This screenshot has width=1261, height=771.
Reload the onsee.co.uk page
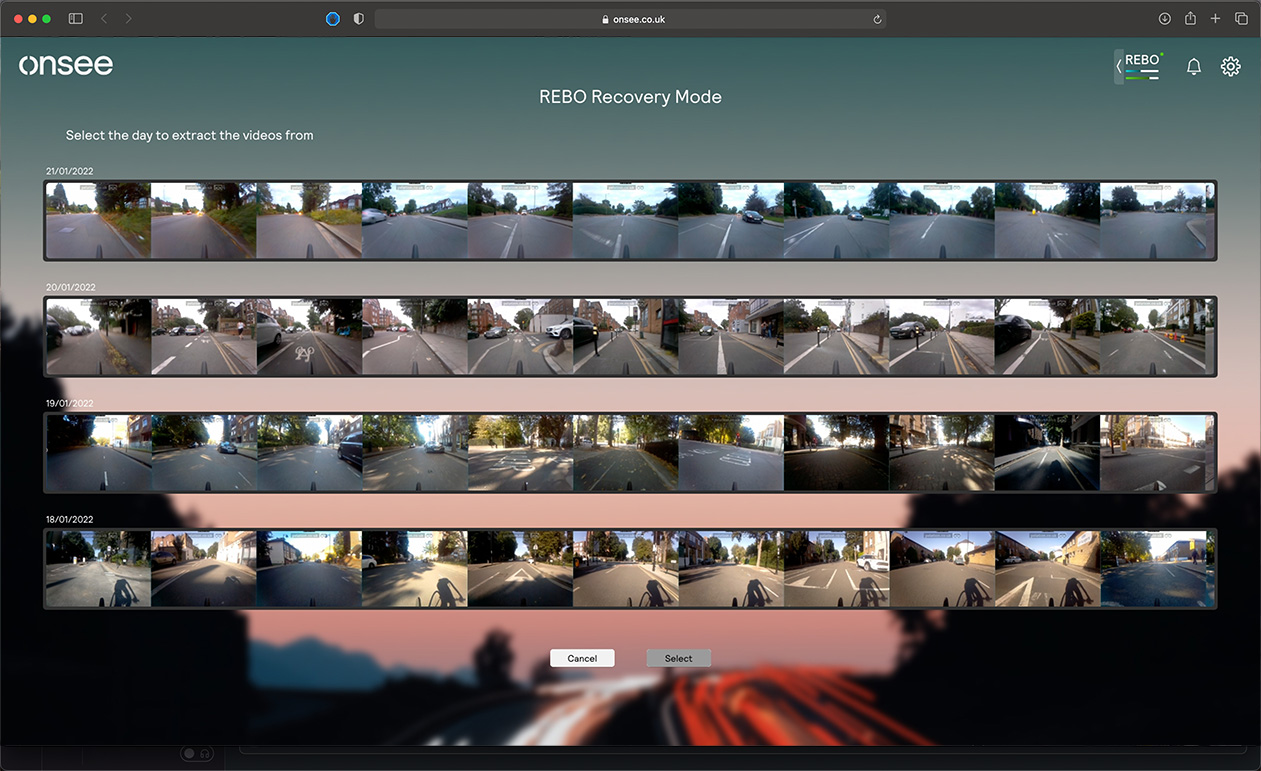point(876,18)
